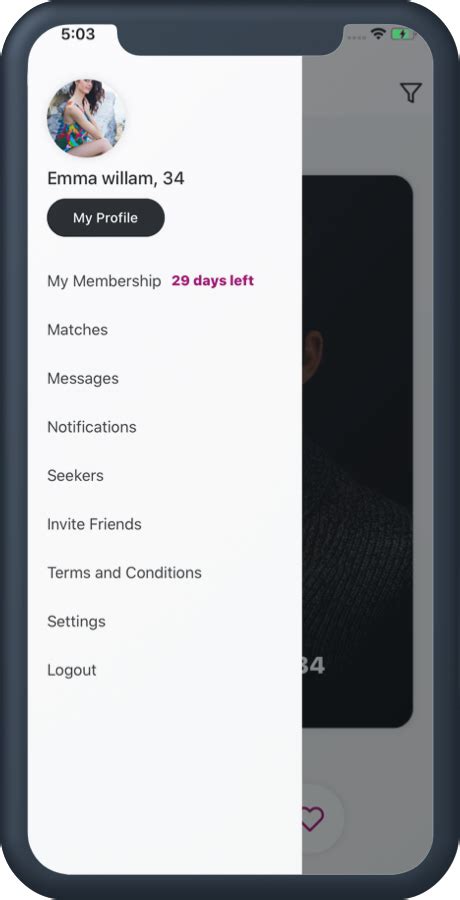Tap the 29 days left label
The height and width of the screenshot is (900, 460).
coord(212,281)
